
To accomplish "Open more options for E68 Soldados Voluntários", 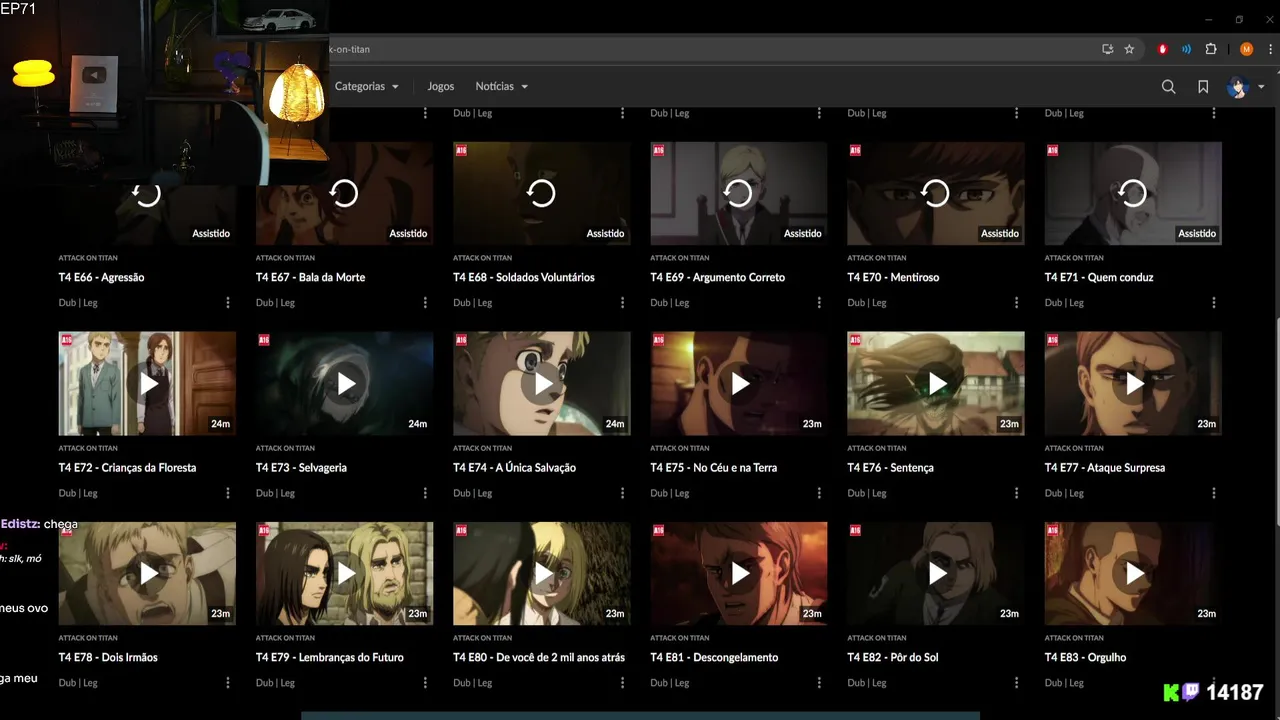I will (622, 303).
